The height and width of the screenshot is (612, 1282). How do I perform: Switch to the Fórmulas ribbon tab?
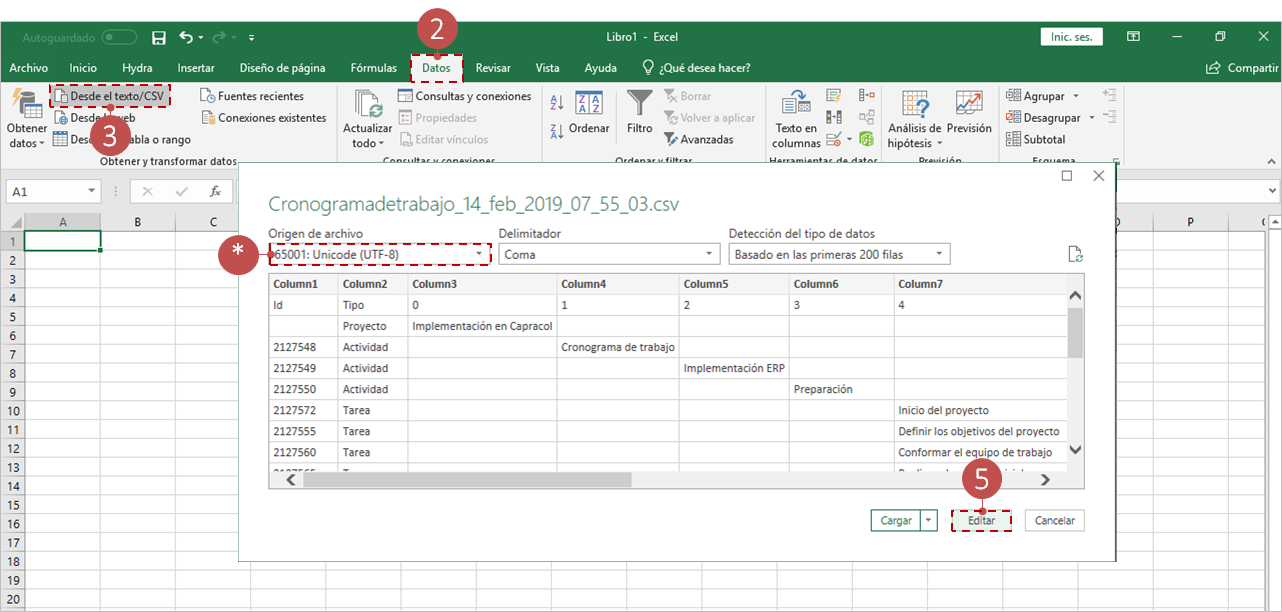[373, 68]
